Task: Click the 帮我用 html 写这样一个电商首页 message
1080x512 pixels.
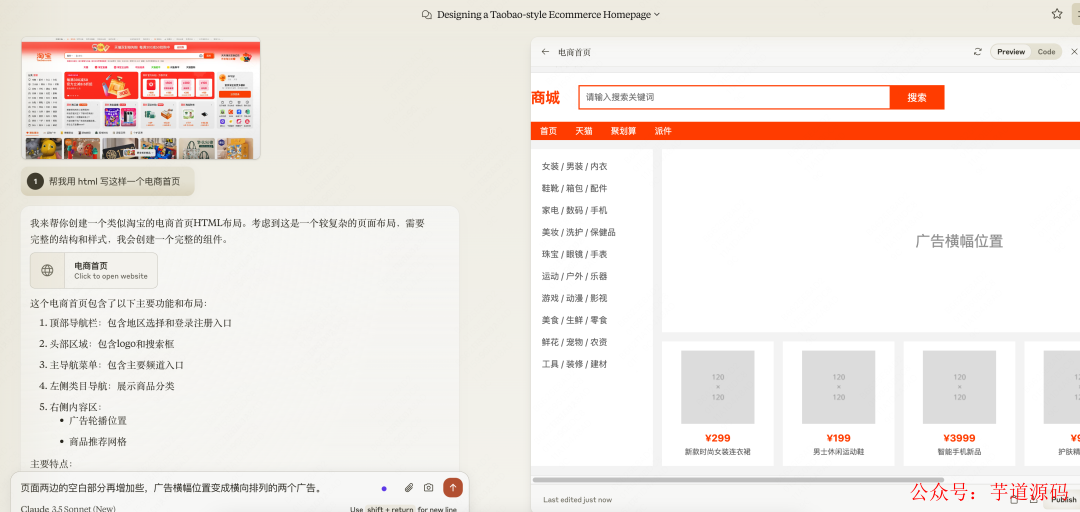Action: [x=114, y=182]
